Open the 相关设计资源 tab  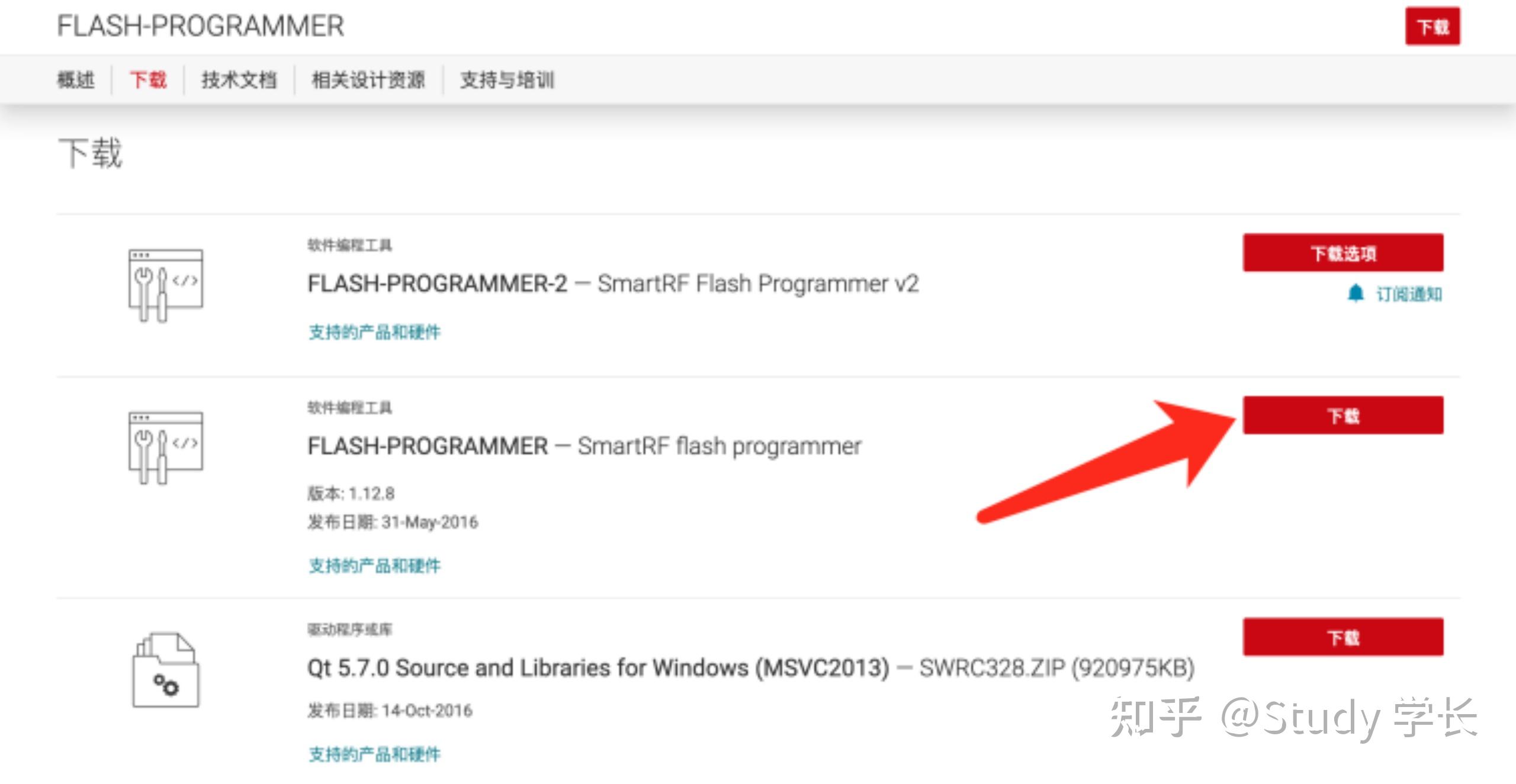[368, 79]
